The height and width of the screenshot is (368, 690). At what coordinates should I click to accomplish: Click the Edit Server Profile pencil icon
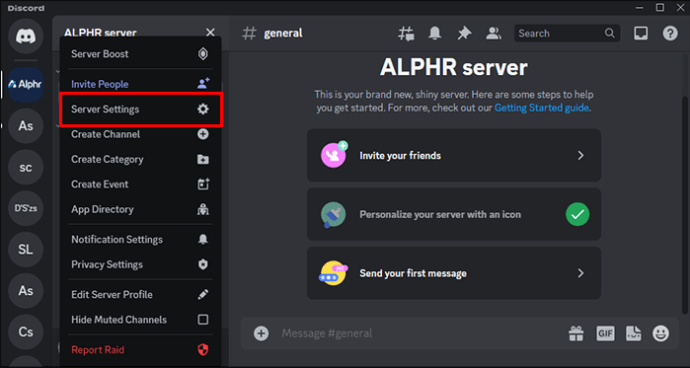click(203, 295)
